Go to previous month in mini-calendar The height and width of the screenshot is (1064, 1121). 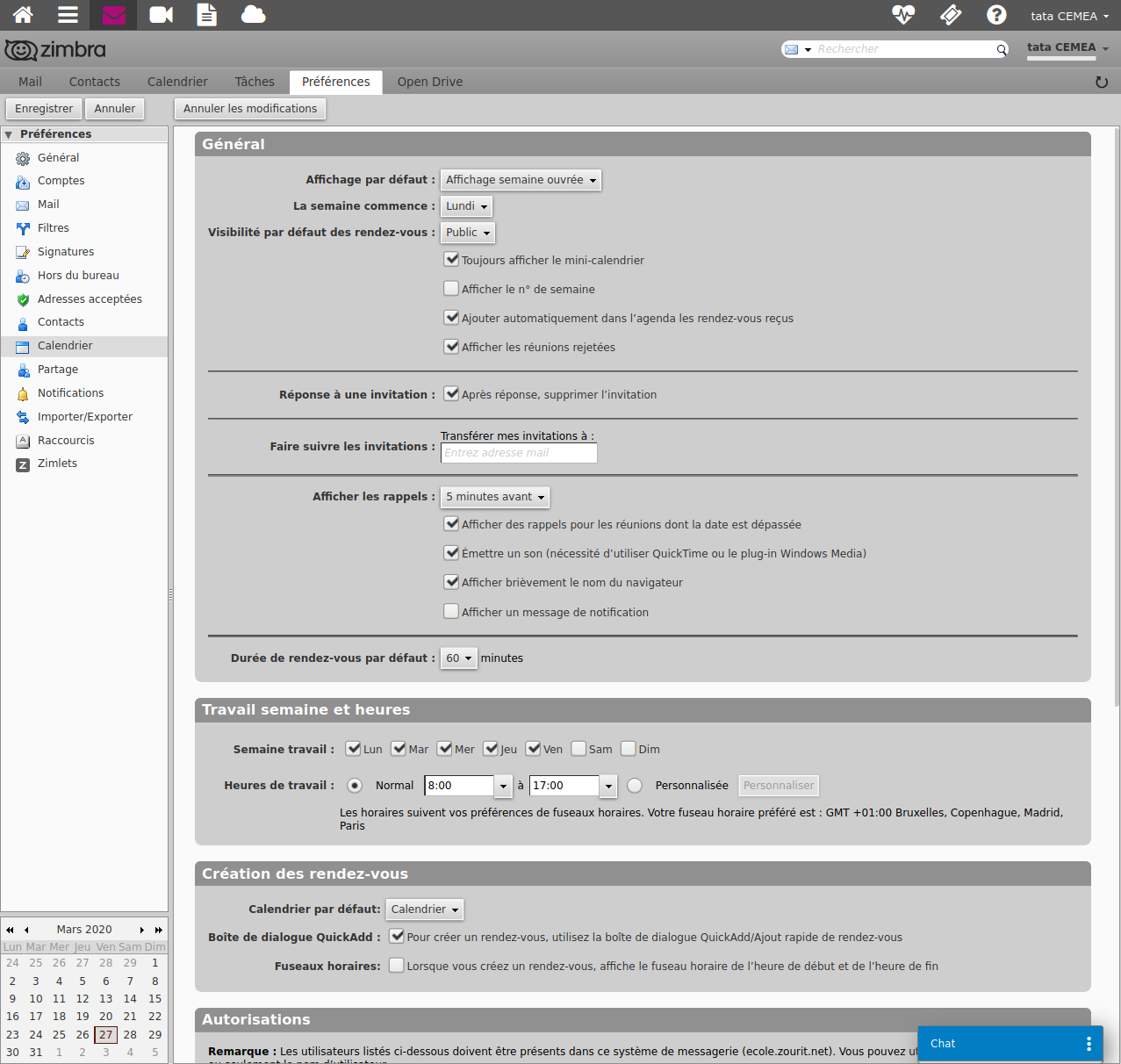(x=26, y=930)
